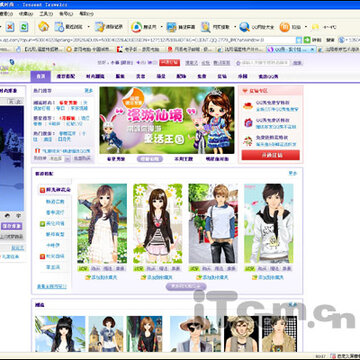Viewport: 360px width, 360px height.
Task: Open dropdown arrow next to web page magnifier button
Action: [235, 27]
